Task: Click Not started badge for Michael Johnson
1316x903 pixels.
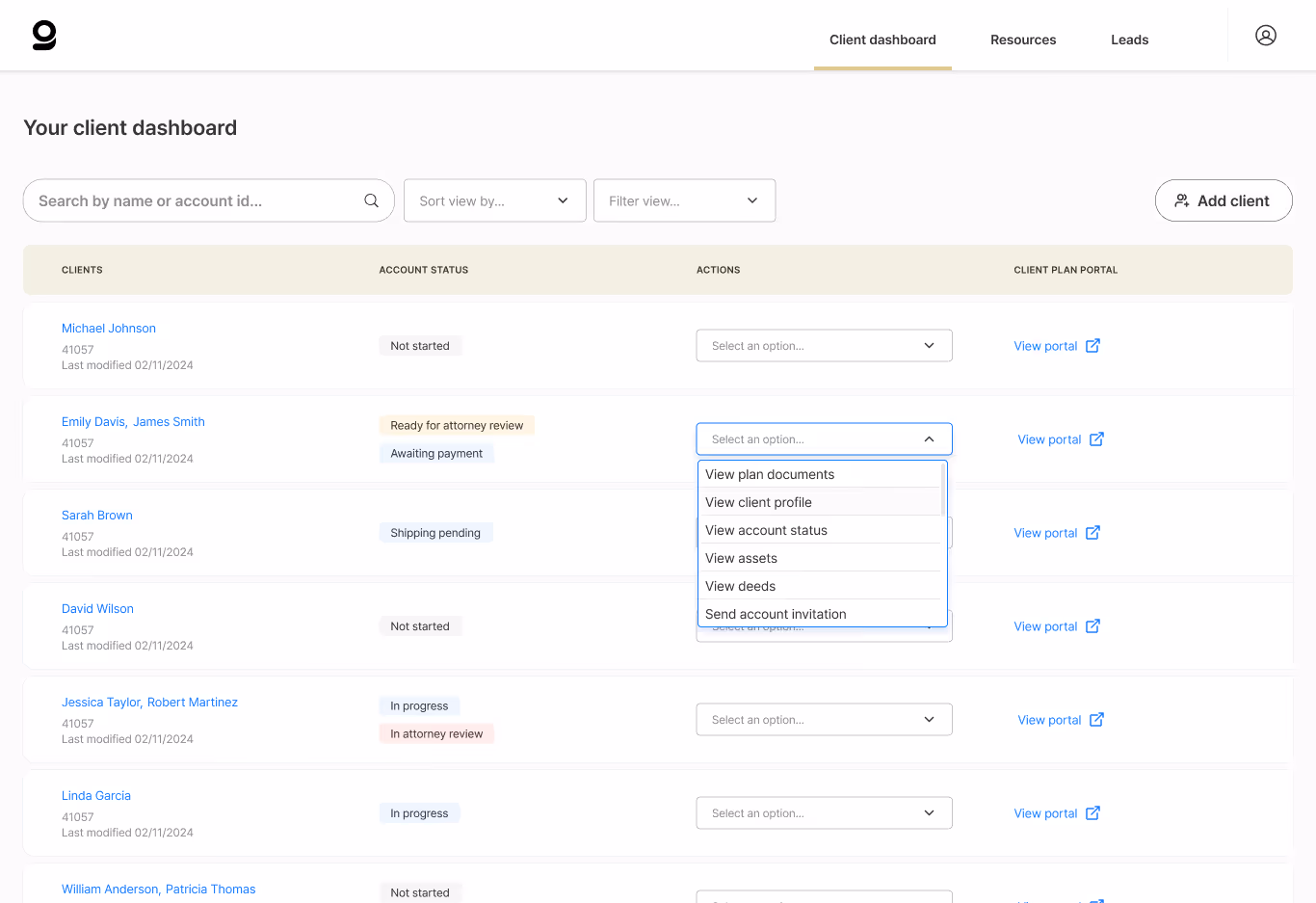Action: point(420,346)
